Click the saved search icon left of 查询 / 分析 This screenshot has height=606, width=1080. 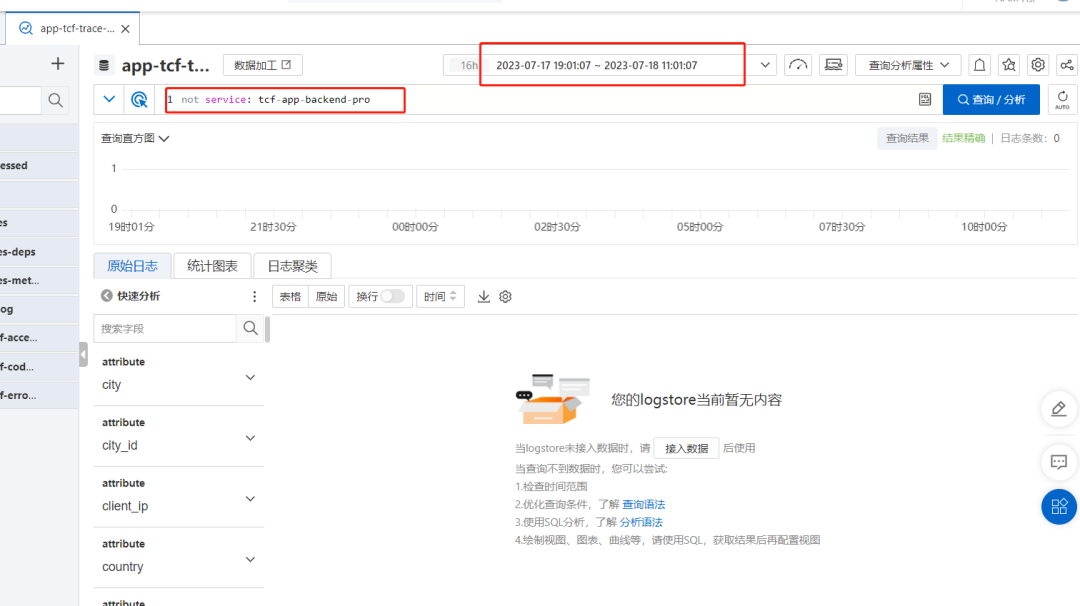[925, 100]
